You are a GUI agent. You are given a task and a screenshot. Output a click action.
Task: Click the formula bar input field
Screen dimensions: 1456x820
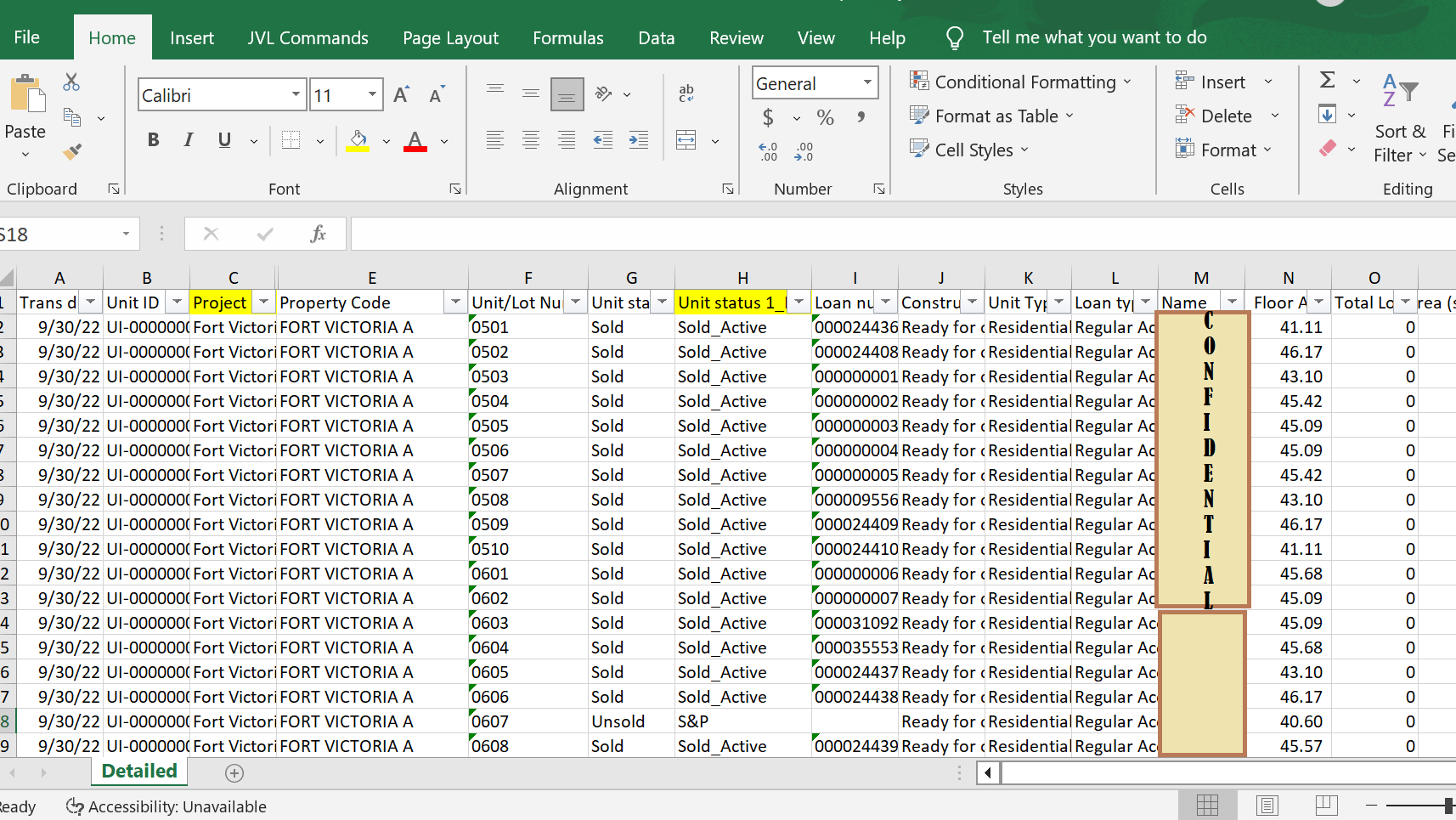[903, 234]
